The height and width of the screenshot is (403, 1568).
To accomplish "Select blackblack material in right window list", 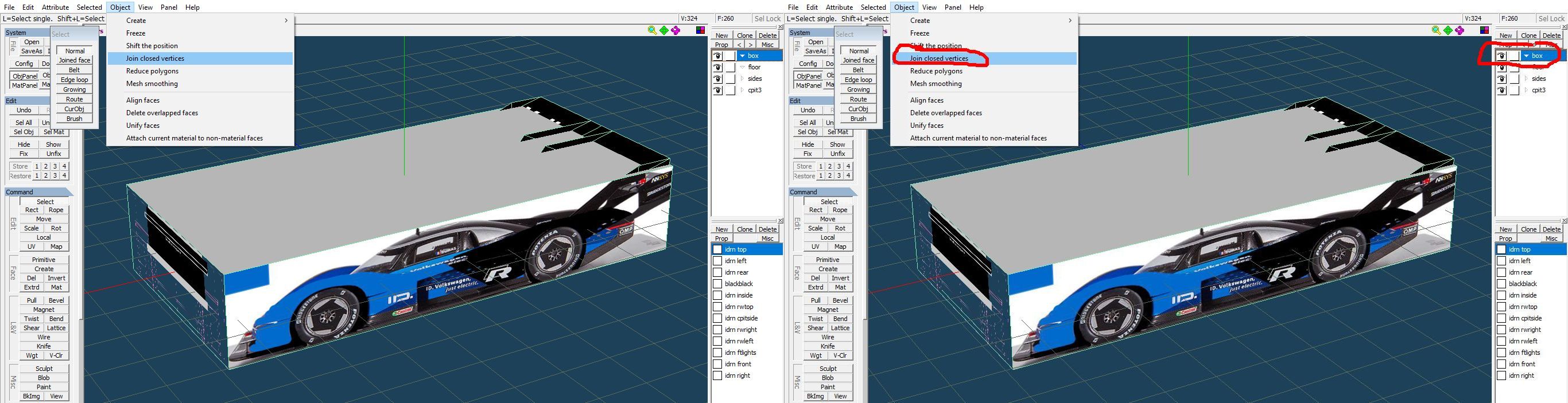I will pyautogui.click(x=1523, y=284).
